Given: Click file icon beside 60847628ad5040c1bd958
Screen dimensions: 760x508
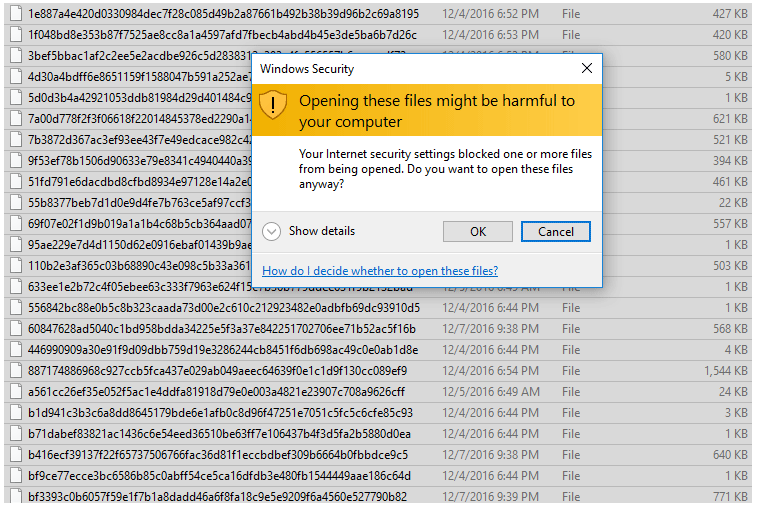Looking at the screenshot, I should pyautogui.click(x=16, y=329).
